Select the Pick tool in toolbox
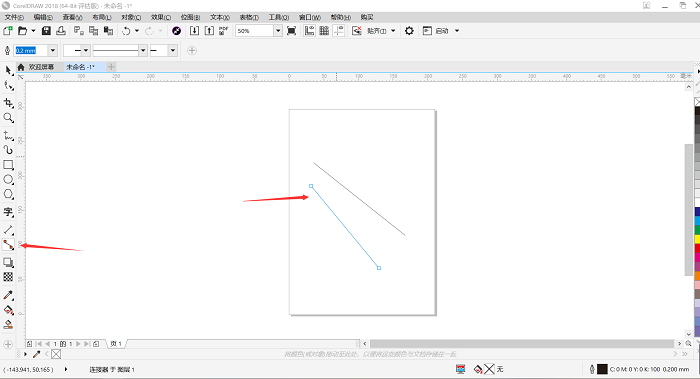 click(x=8, y=70)
